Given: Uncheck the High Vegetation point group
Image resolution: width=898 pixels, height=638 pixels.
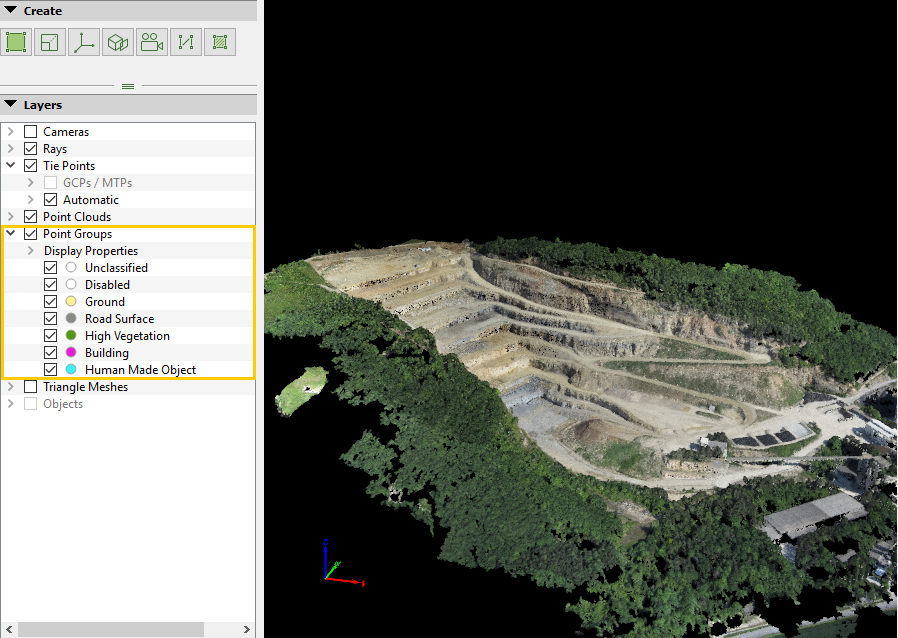Looking at the screenshot, I should [x=51, y=336].
